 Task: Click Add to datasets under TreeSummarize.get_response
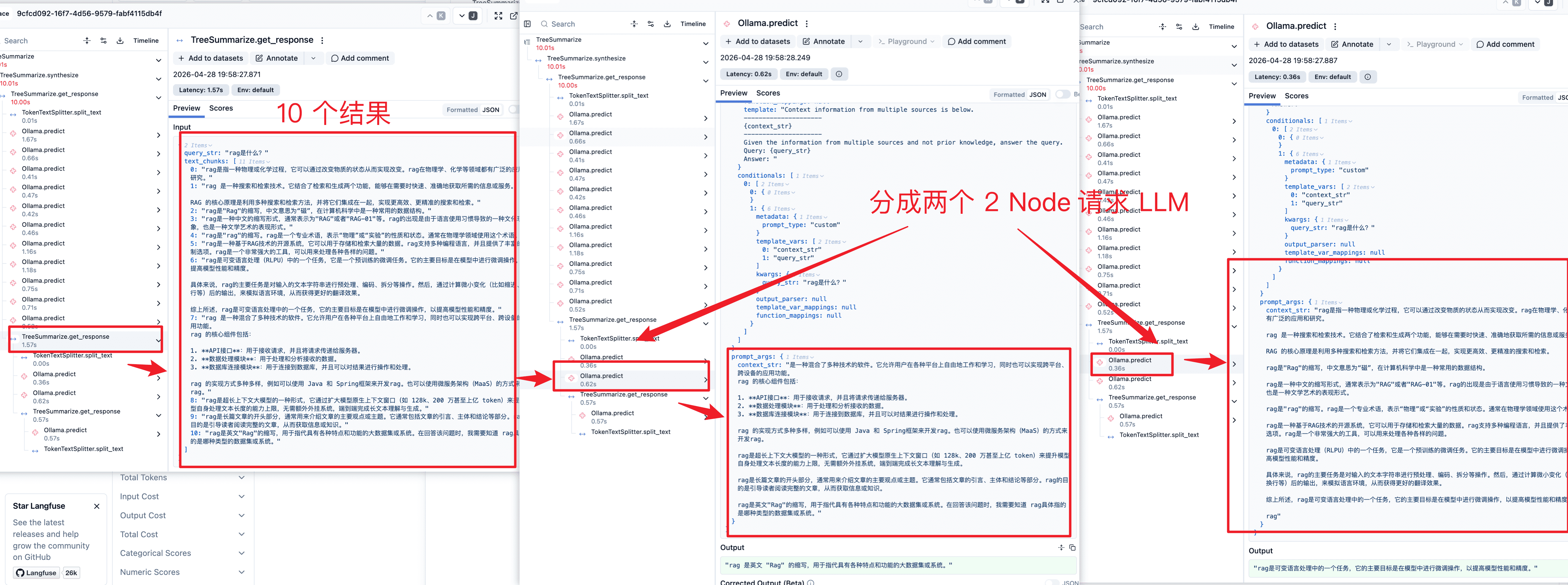click(x=210, y=58)
